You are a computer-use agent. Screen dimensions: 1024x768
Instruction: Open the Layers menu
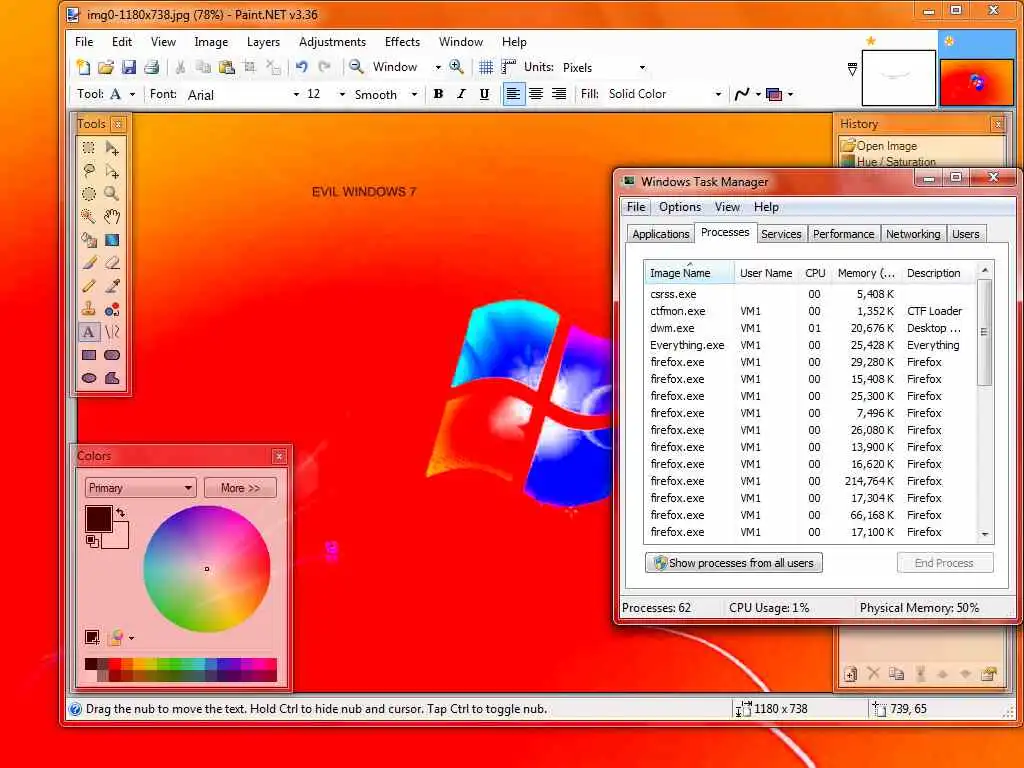point(263,42)
